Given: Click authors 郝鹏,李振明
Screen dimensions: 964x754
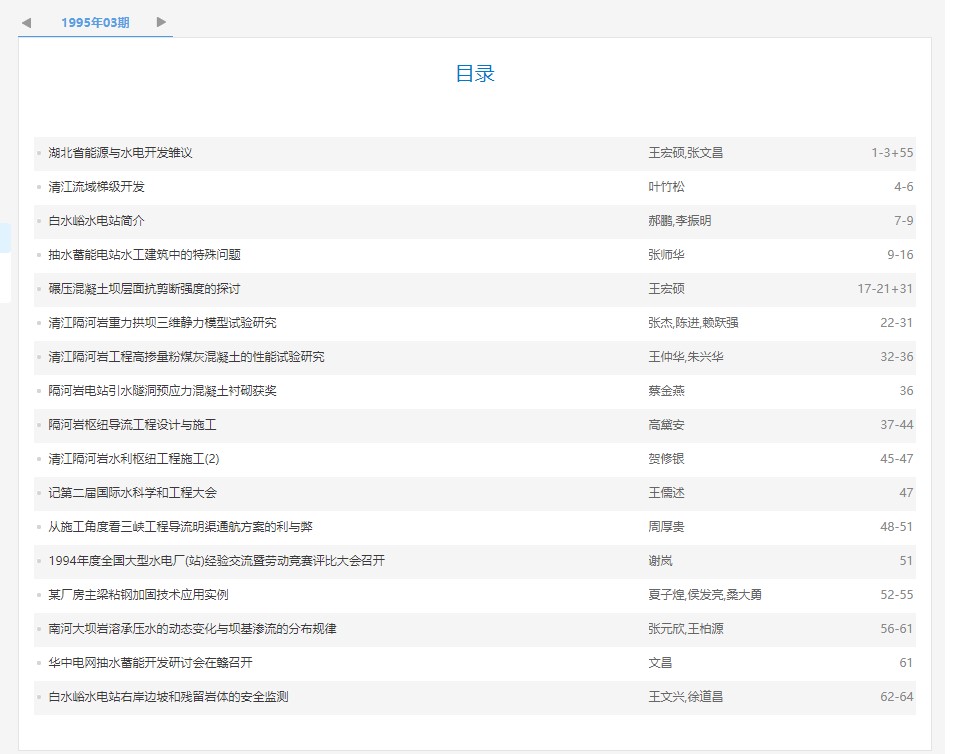Looking at the screenshot, I should (x=679, y=221).
